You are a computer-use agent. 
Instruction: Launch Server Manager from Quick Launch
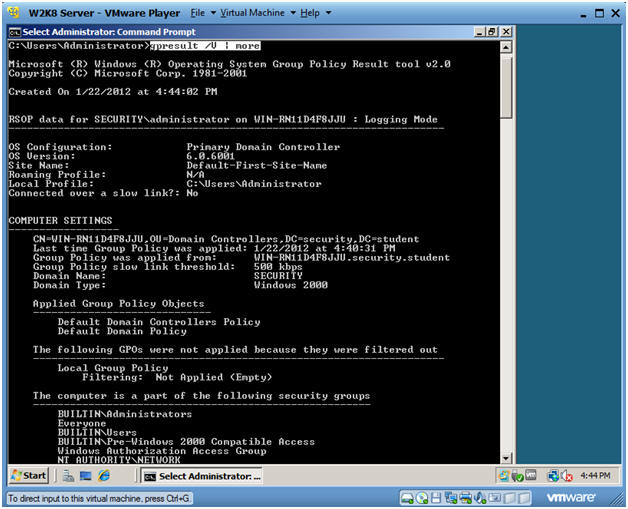pos(68,476)
